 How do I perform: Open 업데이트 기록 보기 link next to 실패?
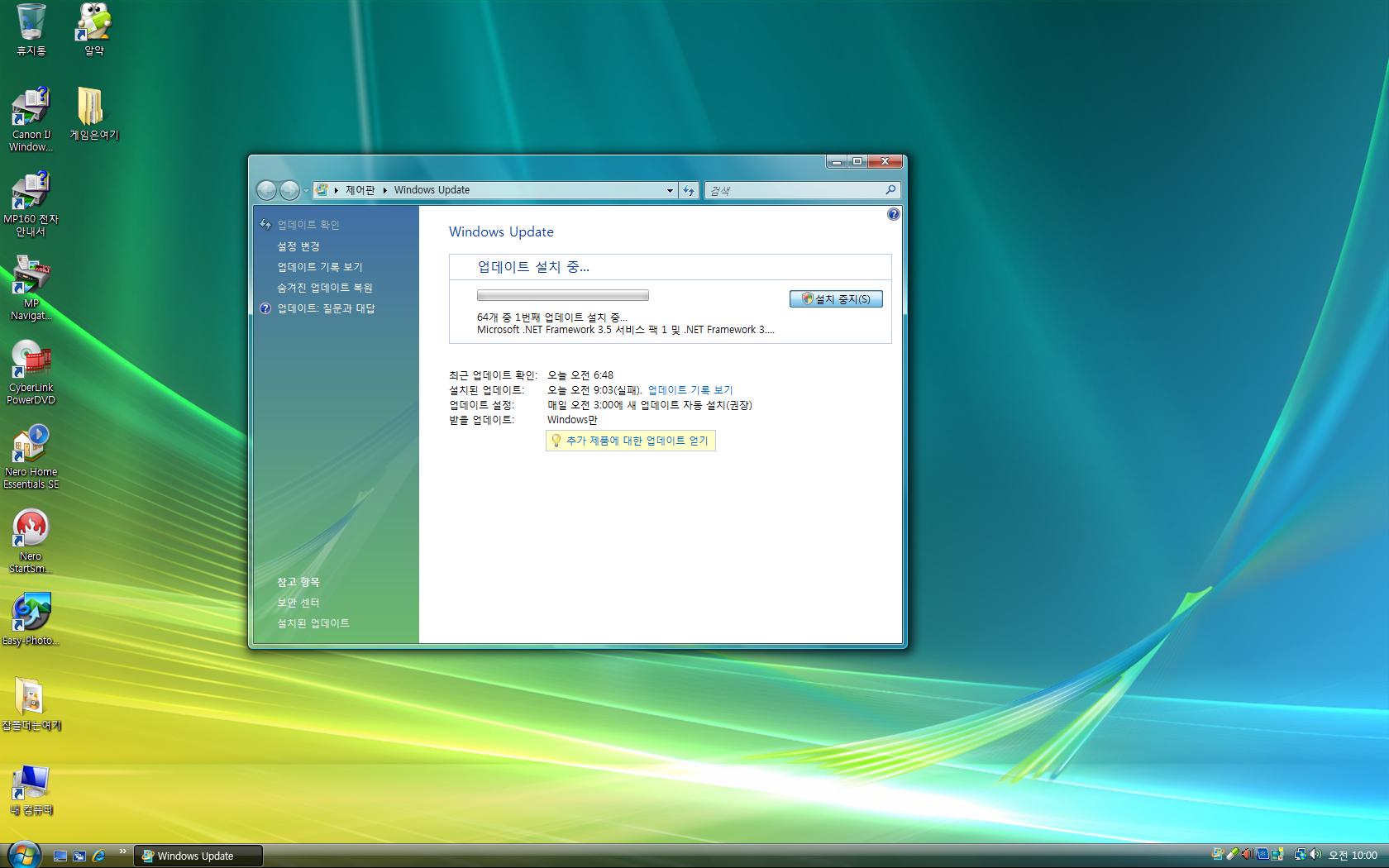click(x=690, y=390)
